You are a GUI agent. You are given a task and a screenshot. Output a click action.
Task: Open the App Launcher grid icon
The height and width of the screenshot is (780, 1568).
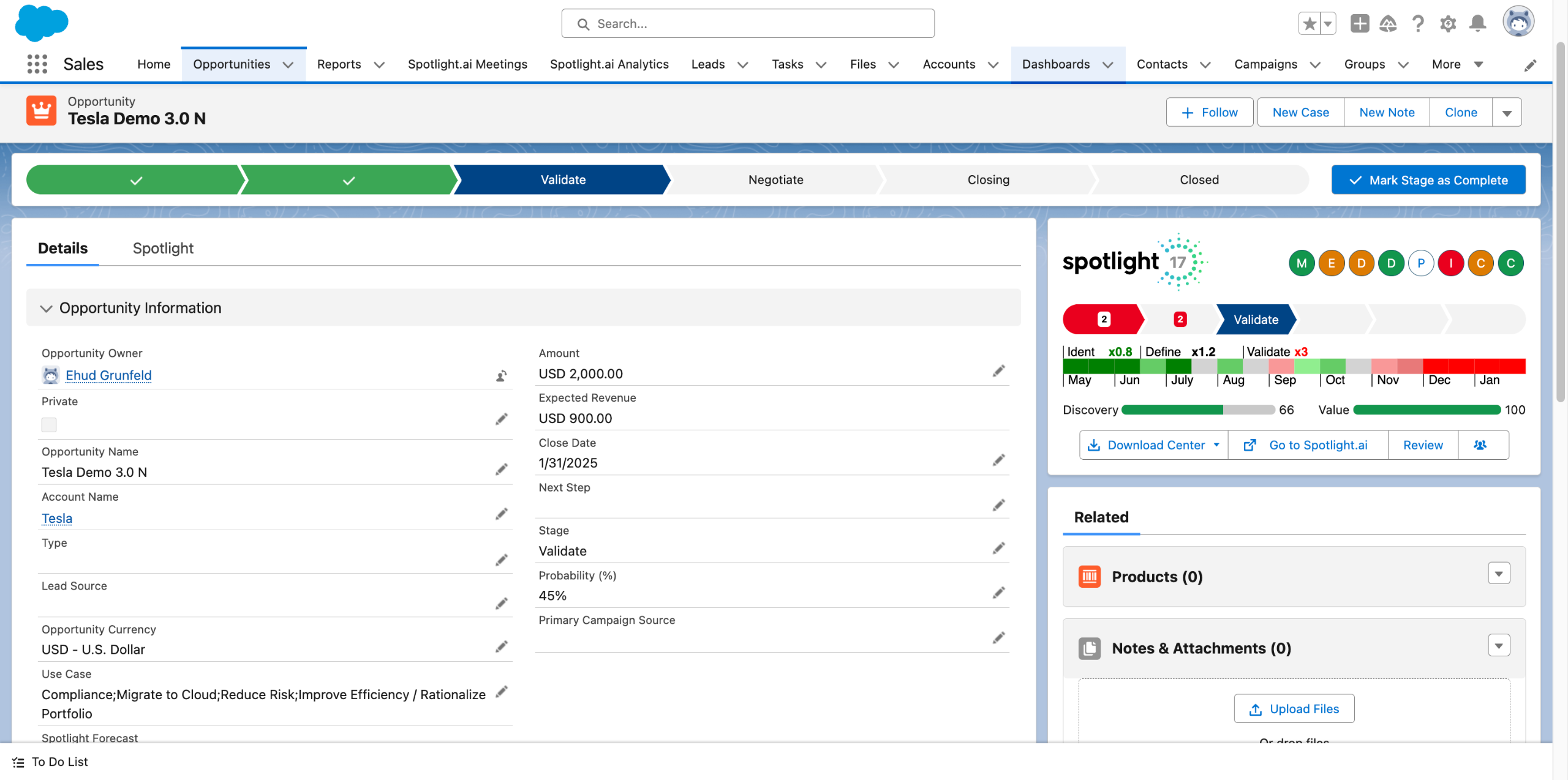[x=37, y=64]
